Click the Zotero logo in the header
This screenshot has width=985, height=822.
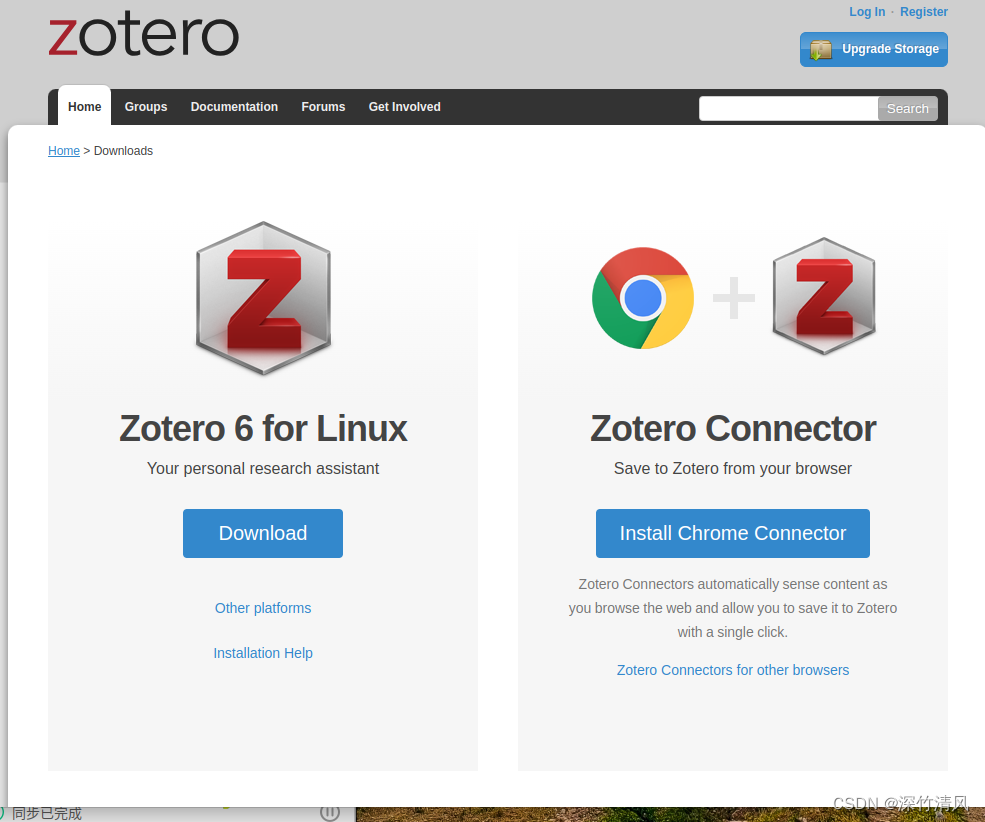tap(143, 34)
